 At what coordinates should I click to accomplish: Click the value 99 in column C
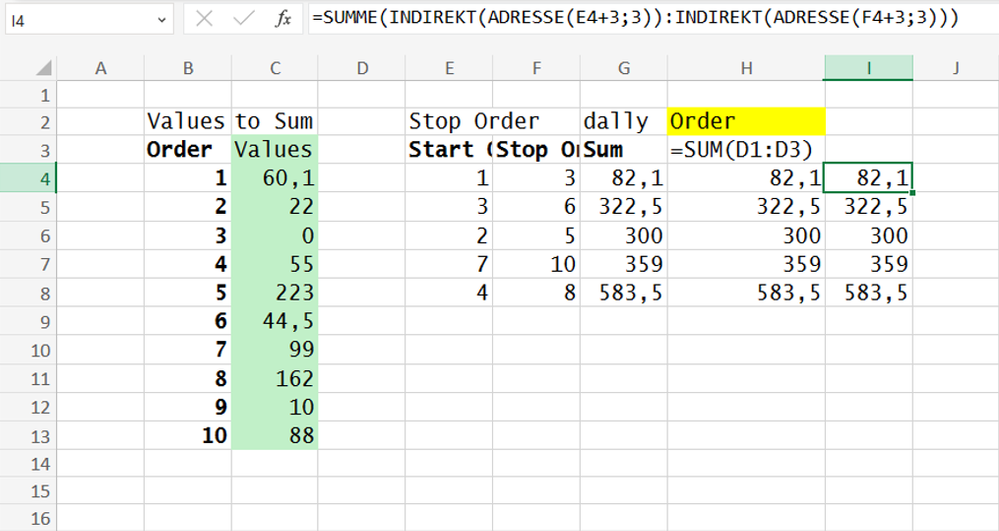[x=275, y=350]
